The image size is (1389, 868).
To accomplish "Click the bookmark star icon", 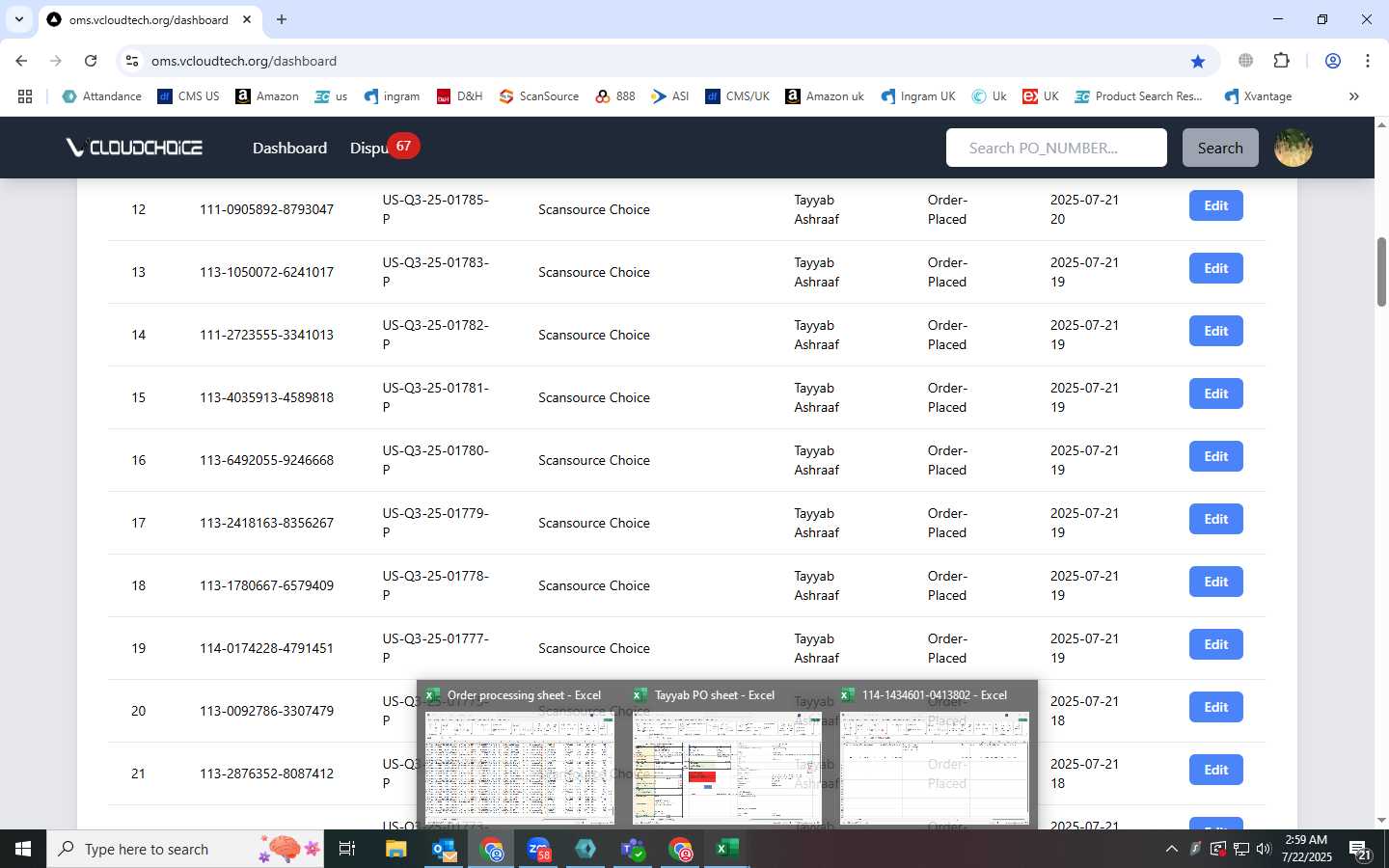I will (1198, 61).
